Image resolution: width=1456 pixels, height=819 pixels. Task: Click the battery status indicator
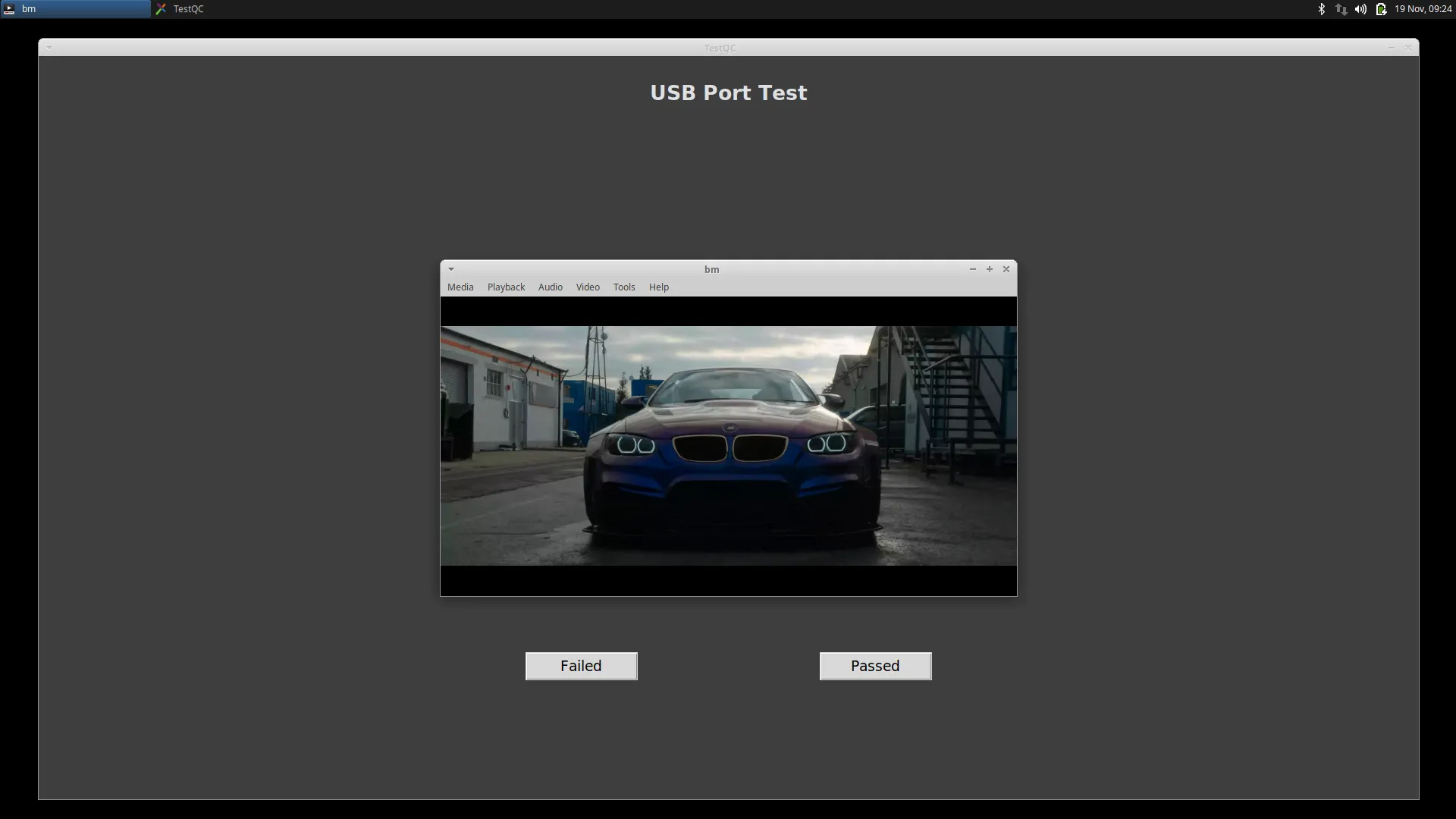pyautogui.click(x=1382, y=8)
